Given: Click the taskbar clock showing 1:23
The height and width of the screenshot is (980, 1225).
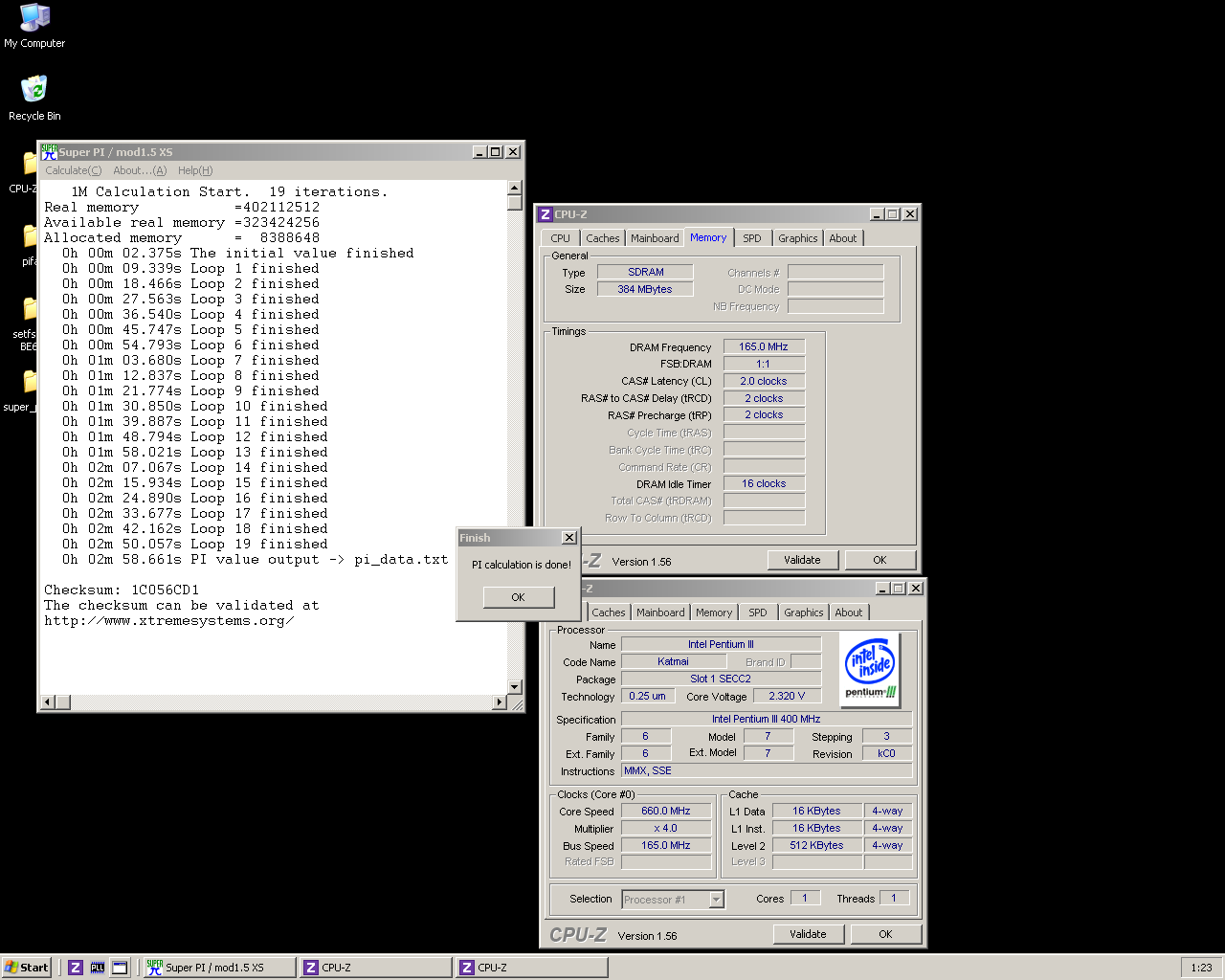Looking at the screenshot, I should tap(1202, 968).
